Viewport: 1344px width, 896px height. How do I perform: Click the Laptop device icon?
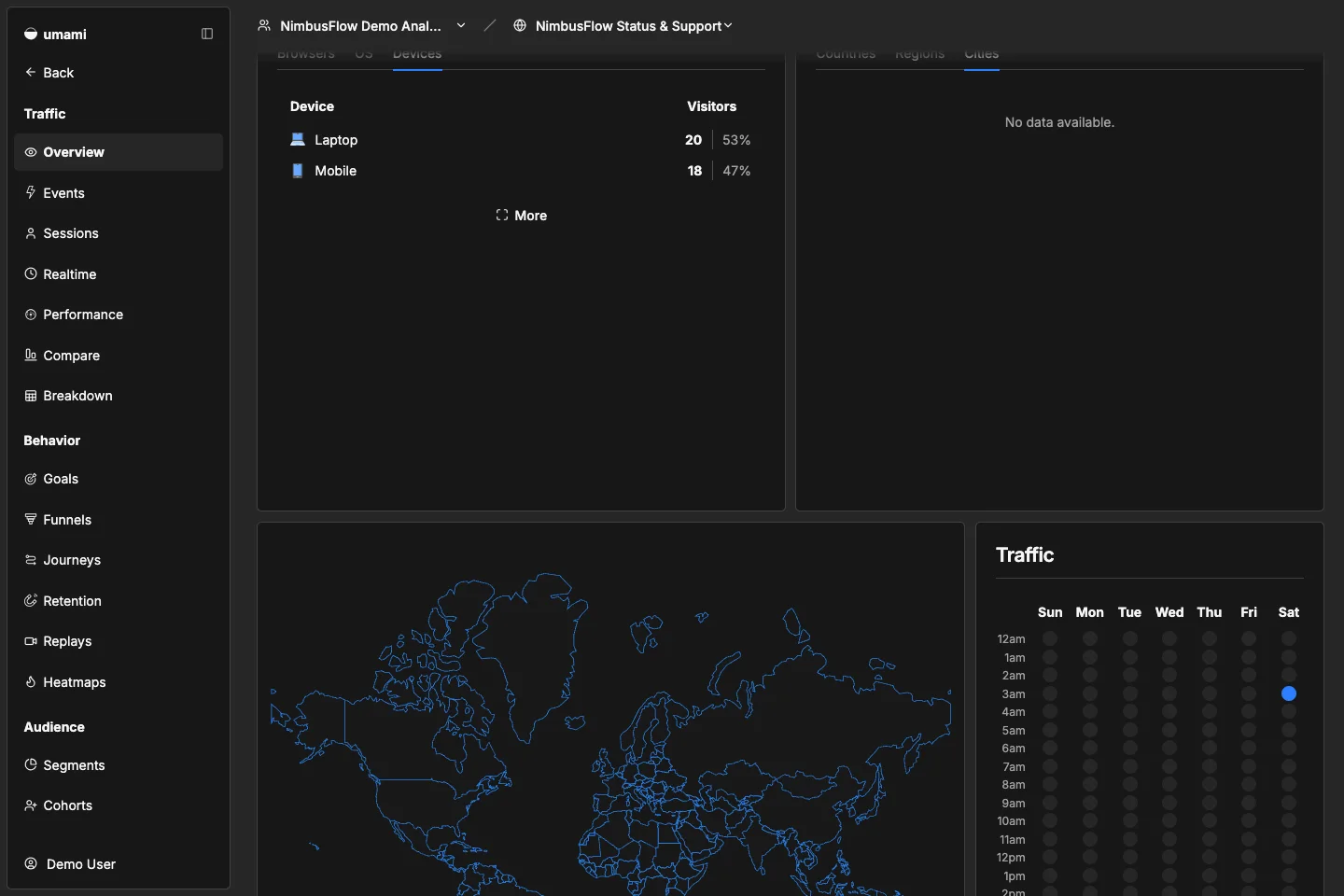tap(298, 140)
